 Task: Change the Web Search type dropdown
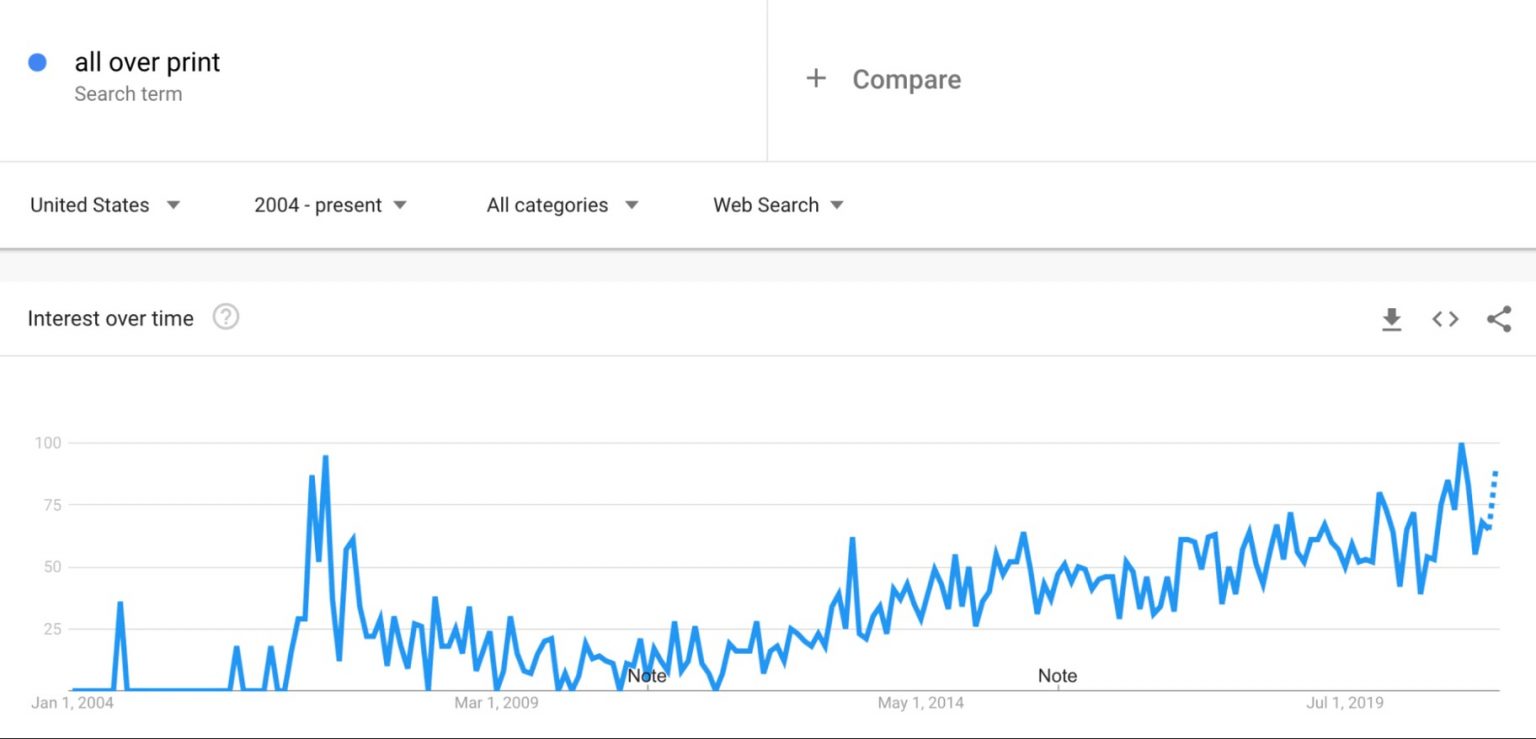click(778, 205)
